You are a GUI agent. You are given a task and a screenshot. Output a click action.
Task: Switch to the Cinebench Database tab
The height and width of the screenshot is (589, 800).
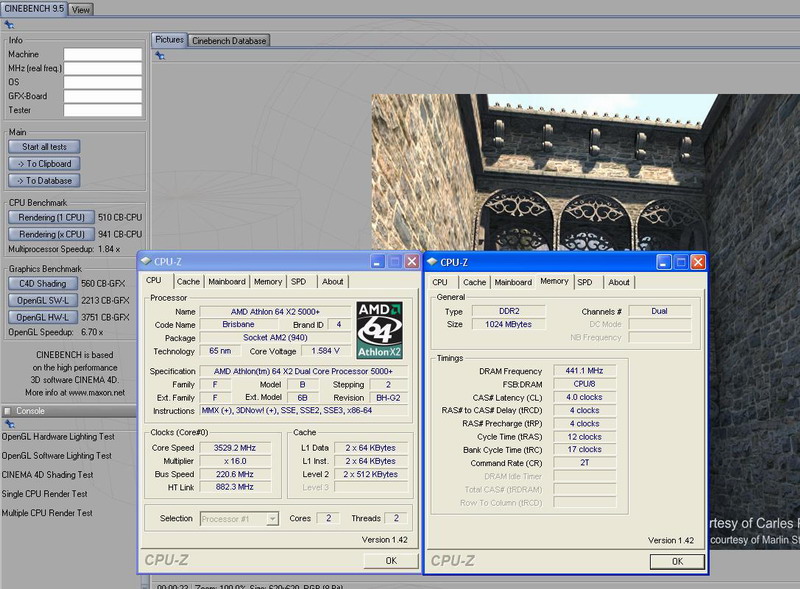click(x=229, y=41)
